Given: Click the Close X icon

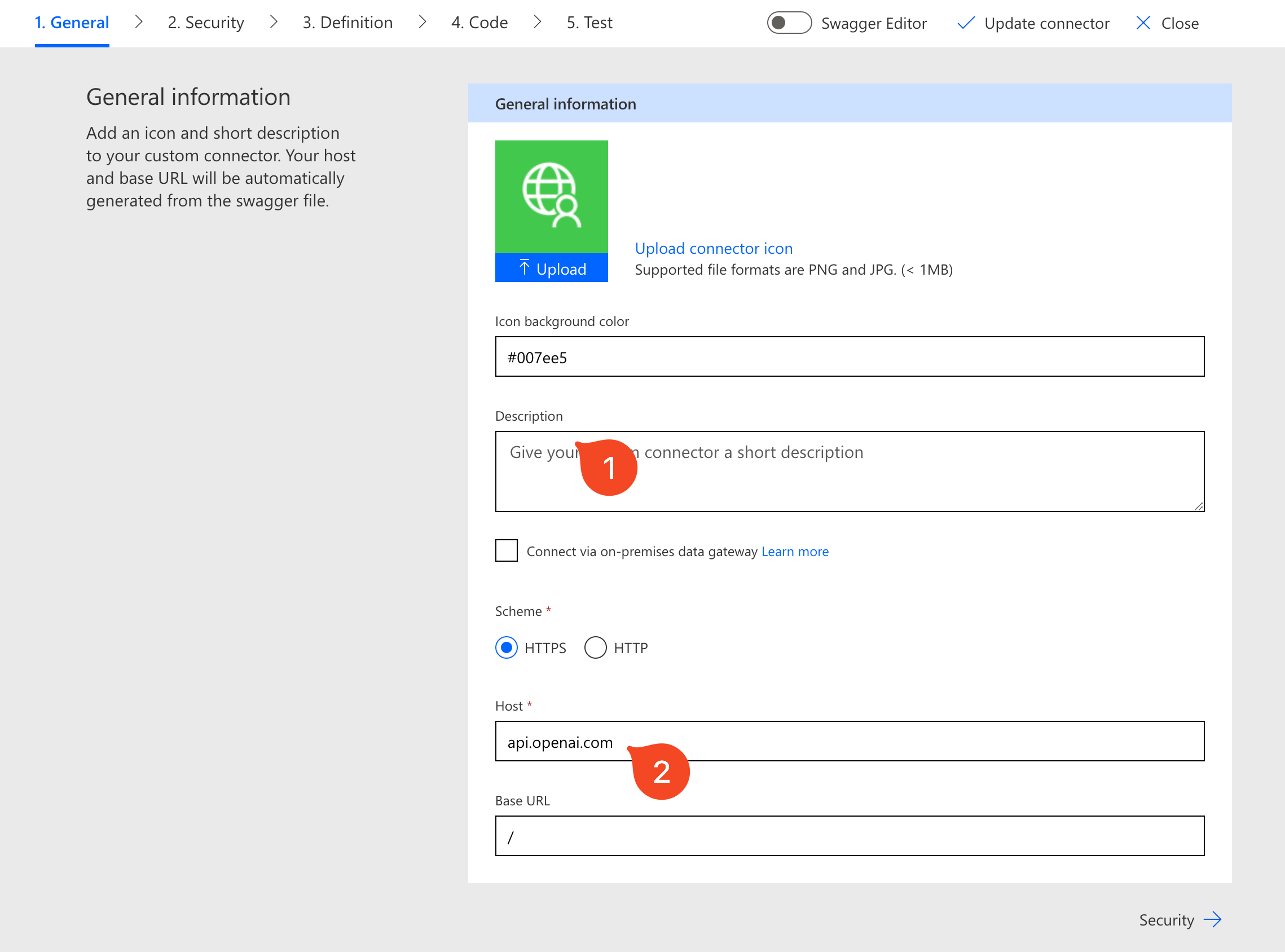Looking at the screenshot, I should point(1143,23).
